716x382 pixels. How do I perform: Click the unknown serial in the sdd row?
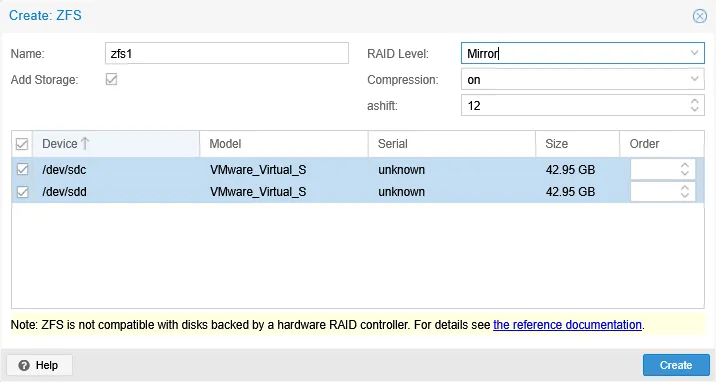(x=401, y=192)
